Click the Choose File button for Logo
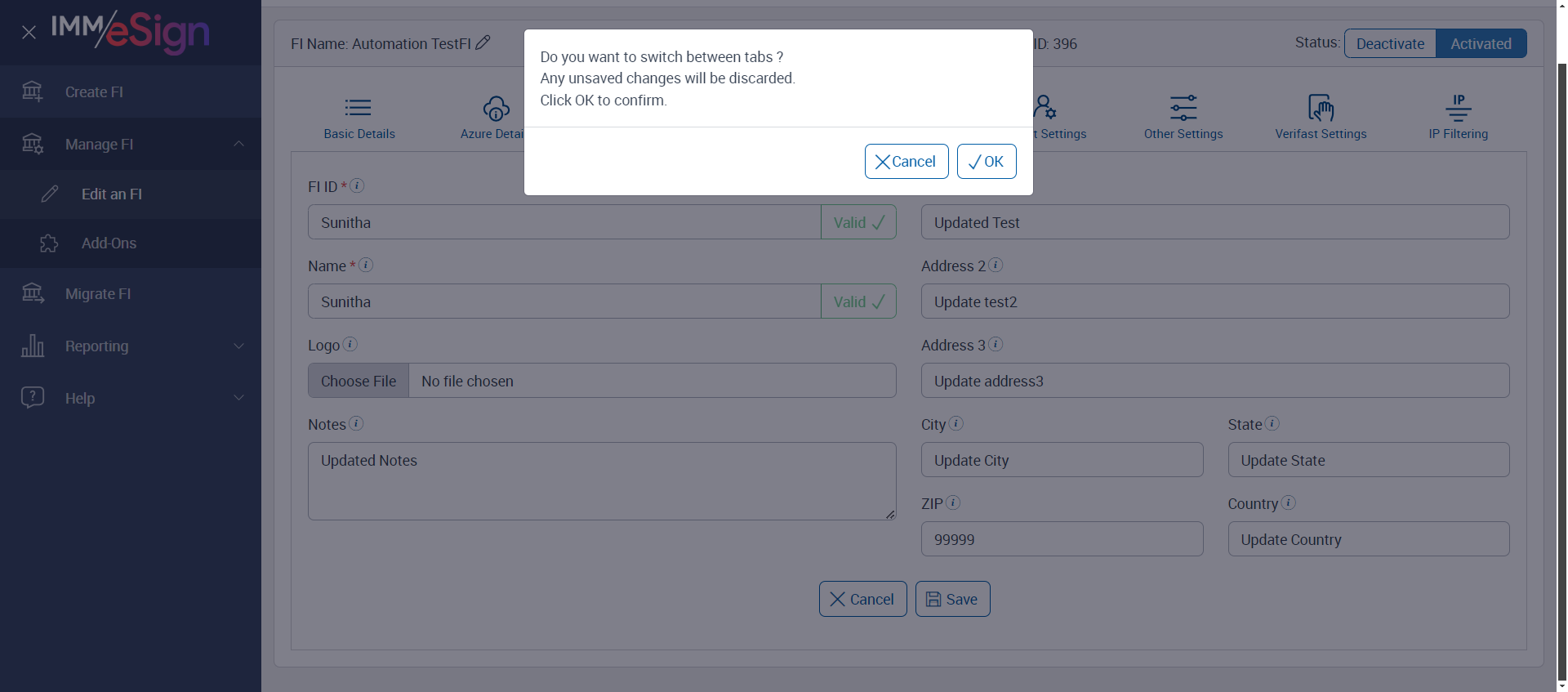This screenshot has height=692, width=1568. (359, 381)
